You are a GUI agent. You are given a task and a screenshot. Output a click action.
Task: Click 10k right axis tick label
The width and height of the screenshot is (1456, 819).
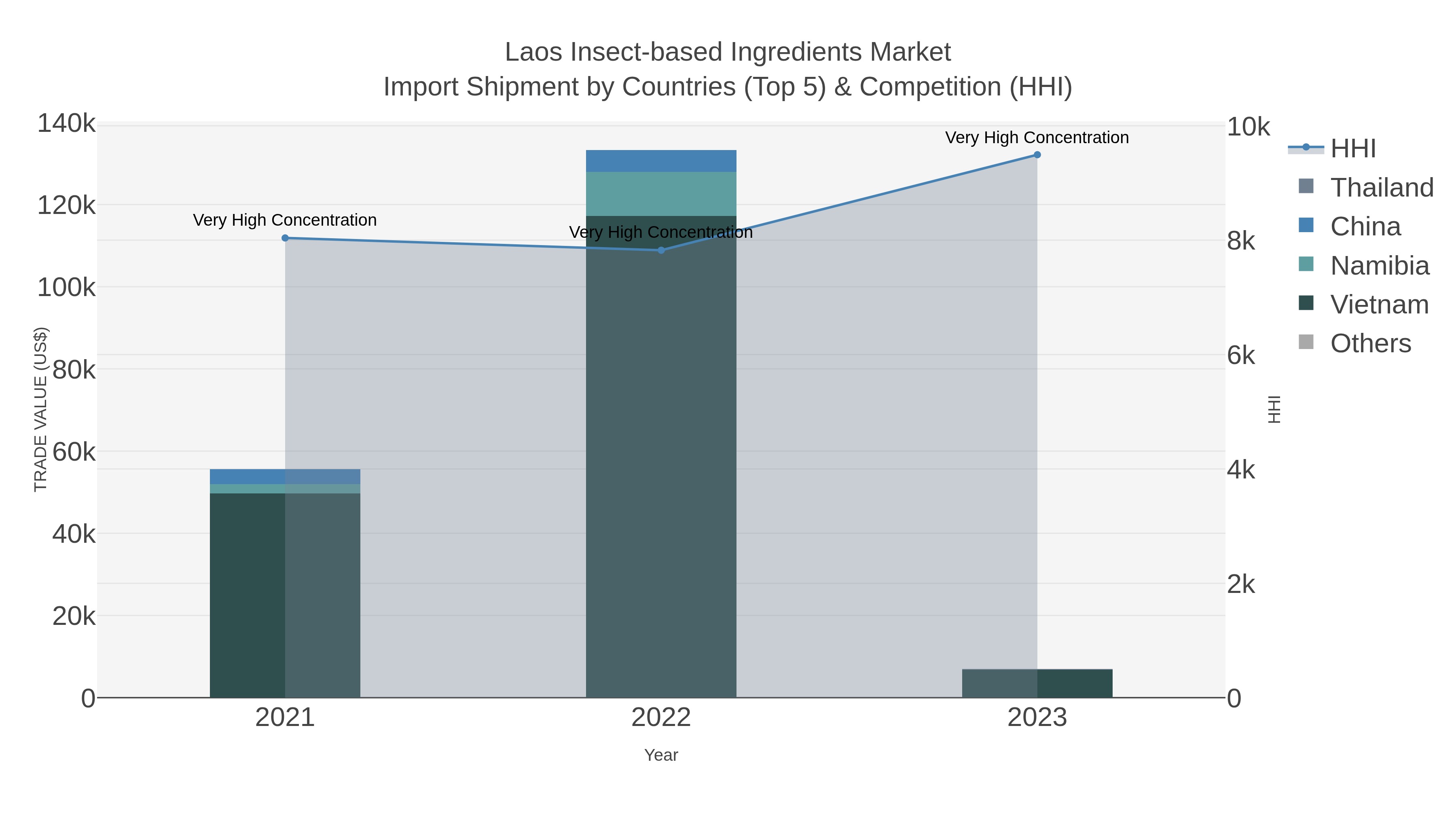coord(1248,127)
